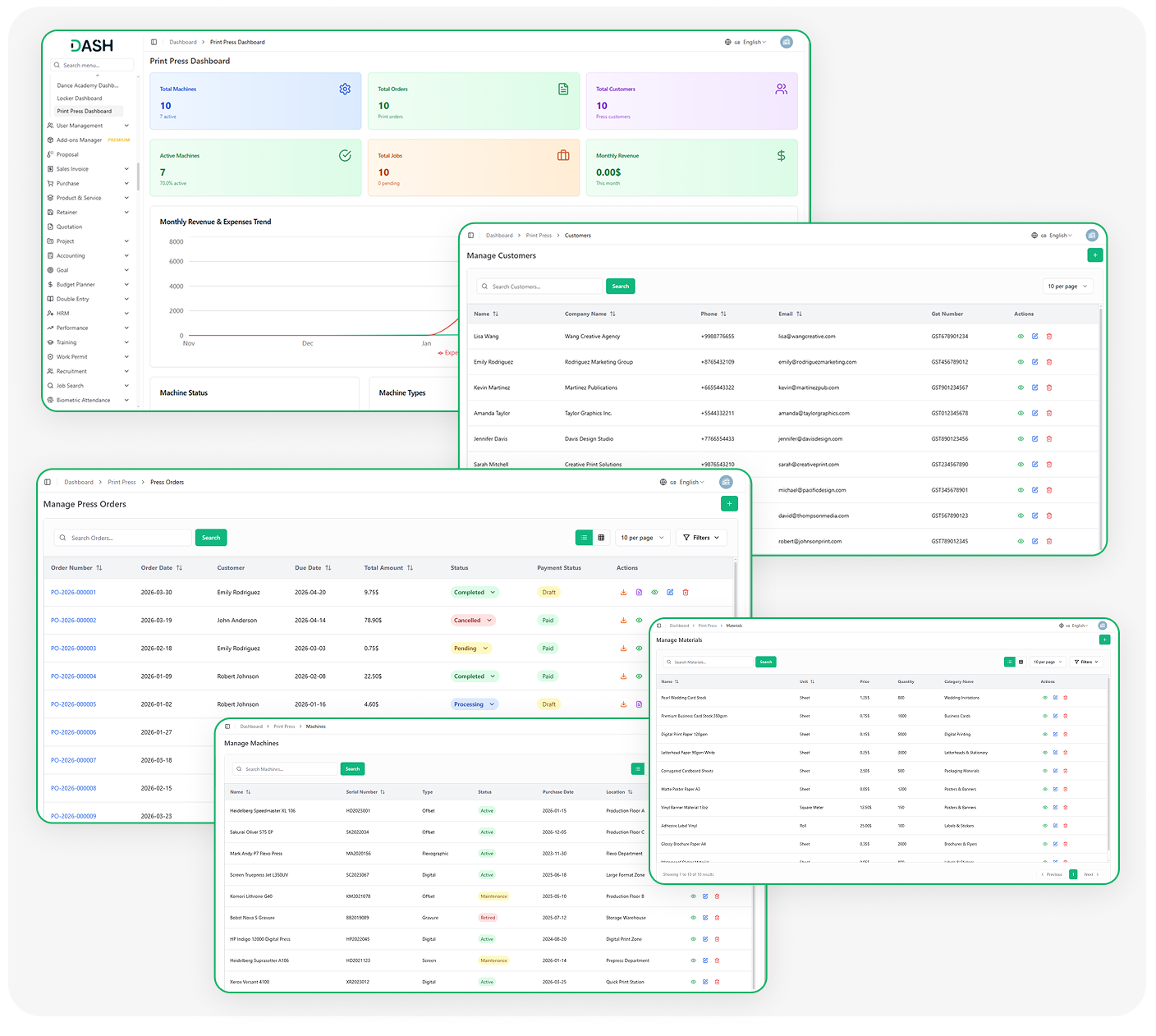Open the language dropdown in the Print Press Dashboard window
Screen dimensions: 1156x1036
pyautogui.click(x=745, y=42)
